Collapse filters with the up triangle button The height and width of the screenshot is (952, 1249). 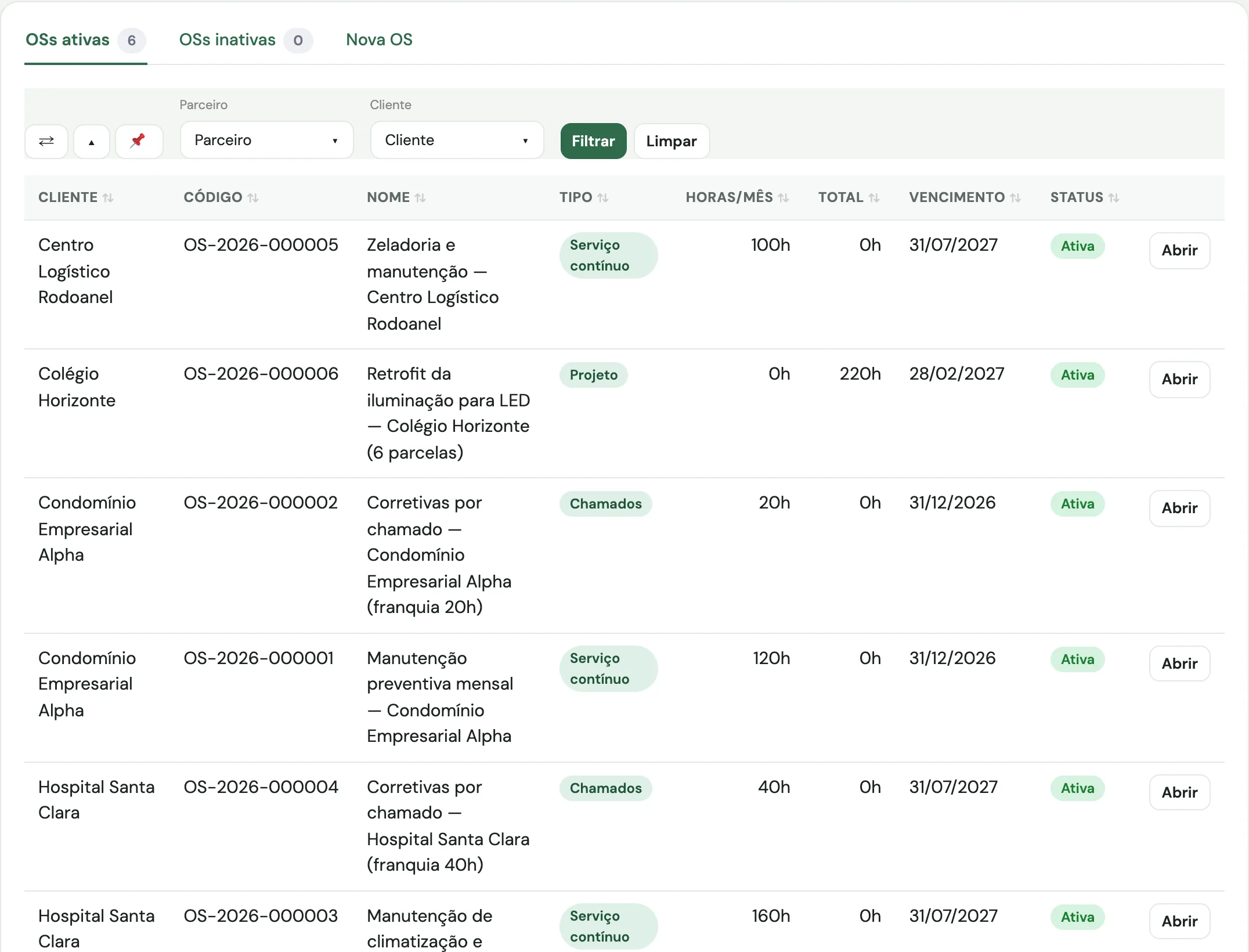click(91, 141)
